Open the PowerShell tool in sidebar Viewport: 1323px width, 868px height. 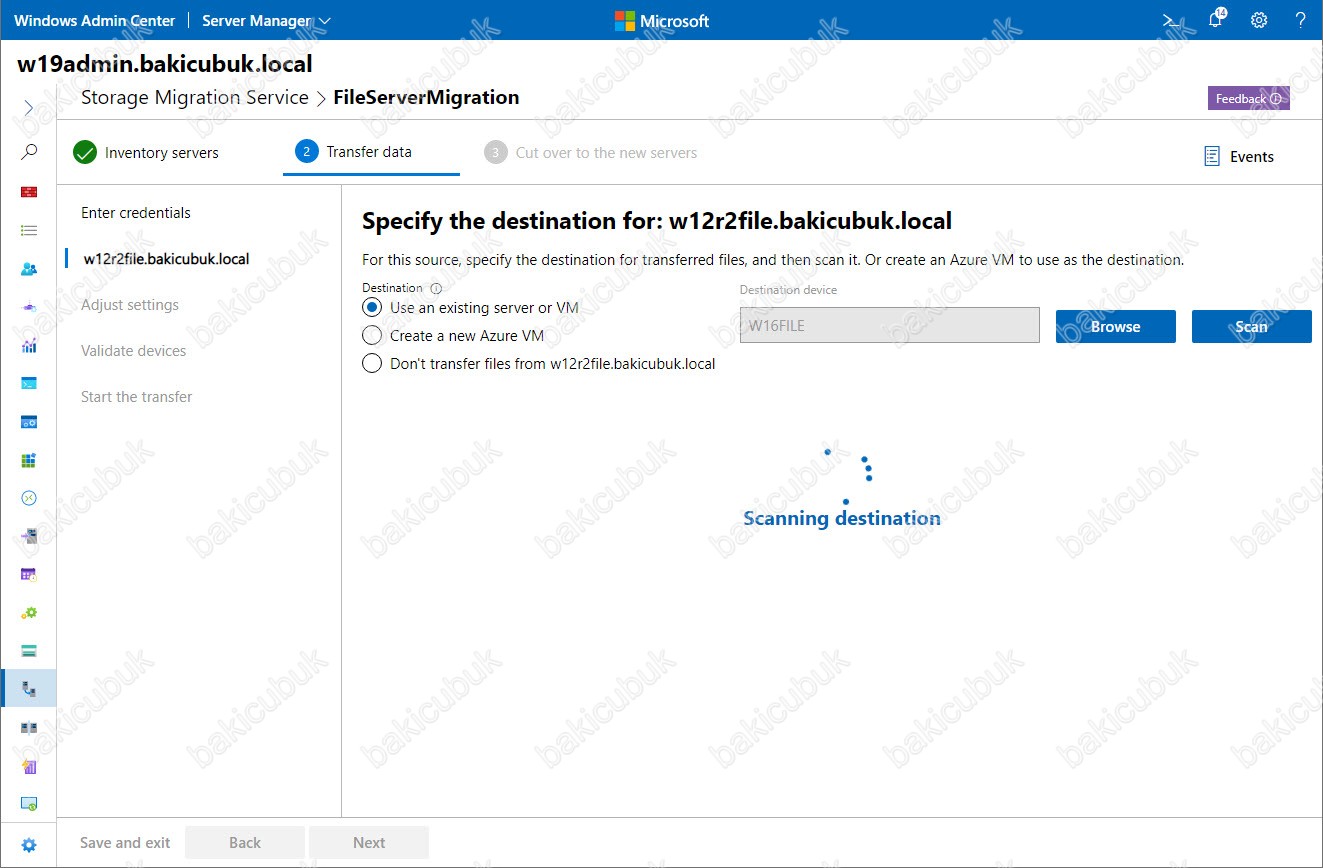[x=29, y=383]
